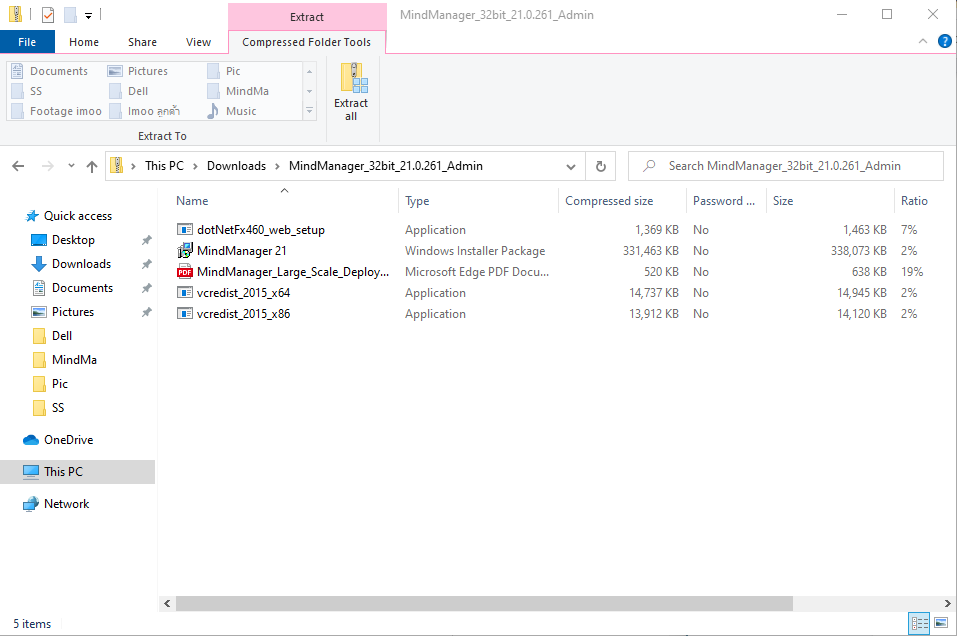This screenshot has height=636, width=957.
Task: Choose MindMa as extract destination in ribbon
Action: 238,91
